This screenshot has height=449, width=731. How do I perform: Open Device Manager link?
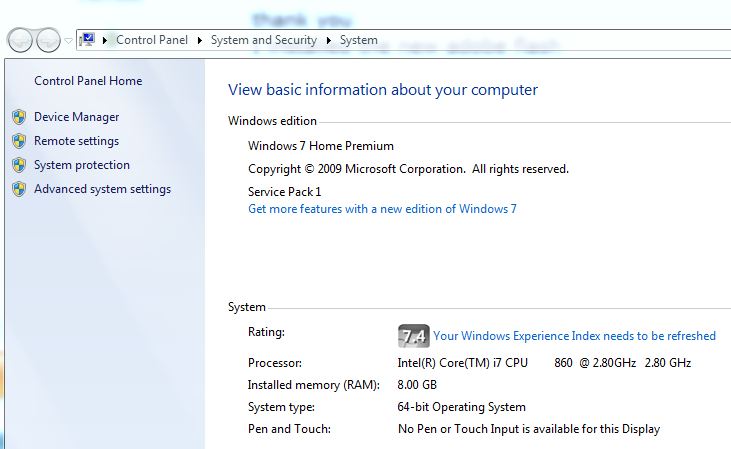pyautogui.click(x=76, y=117)
